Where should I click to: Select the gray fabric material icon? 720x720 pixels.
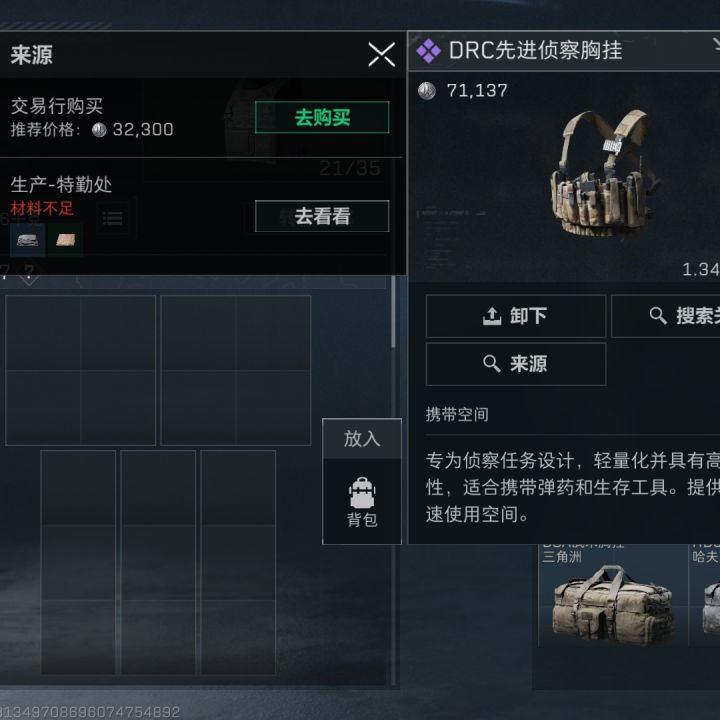[x=28, y=240]
